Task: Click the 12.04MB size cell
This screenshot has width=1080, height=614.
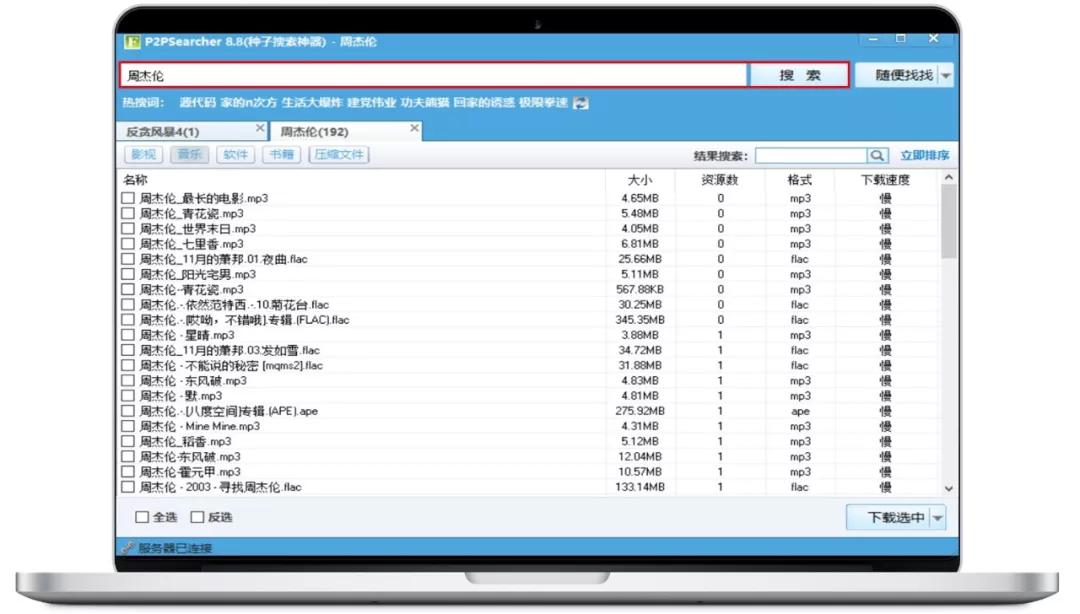Action: click(640, 457)
